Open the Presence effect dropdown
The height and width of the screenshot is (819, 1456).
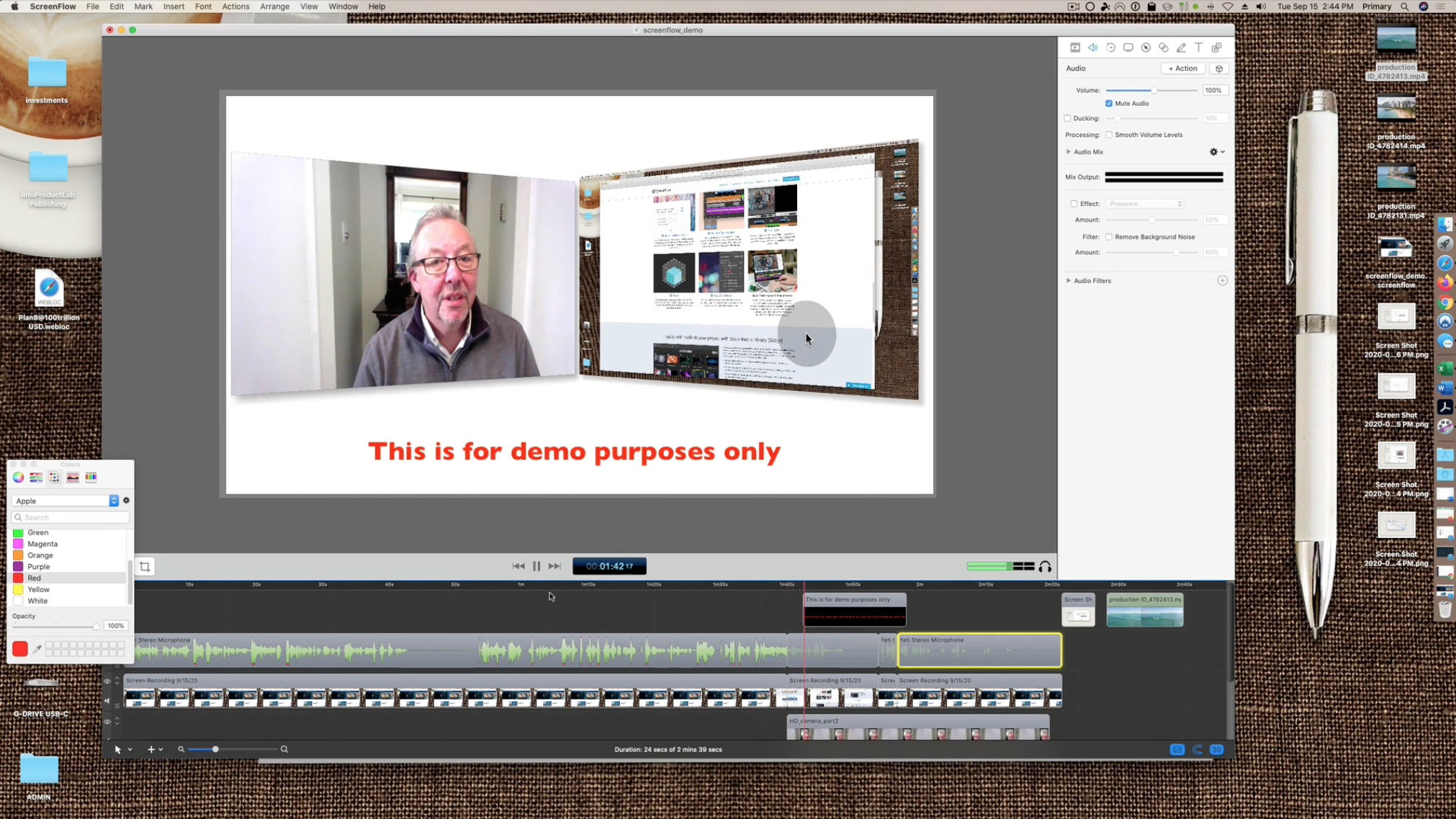1145,204
